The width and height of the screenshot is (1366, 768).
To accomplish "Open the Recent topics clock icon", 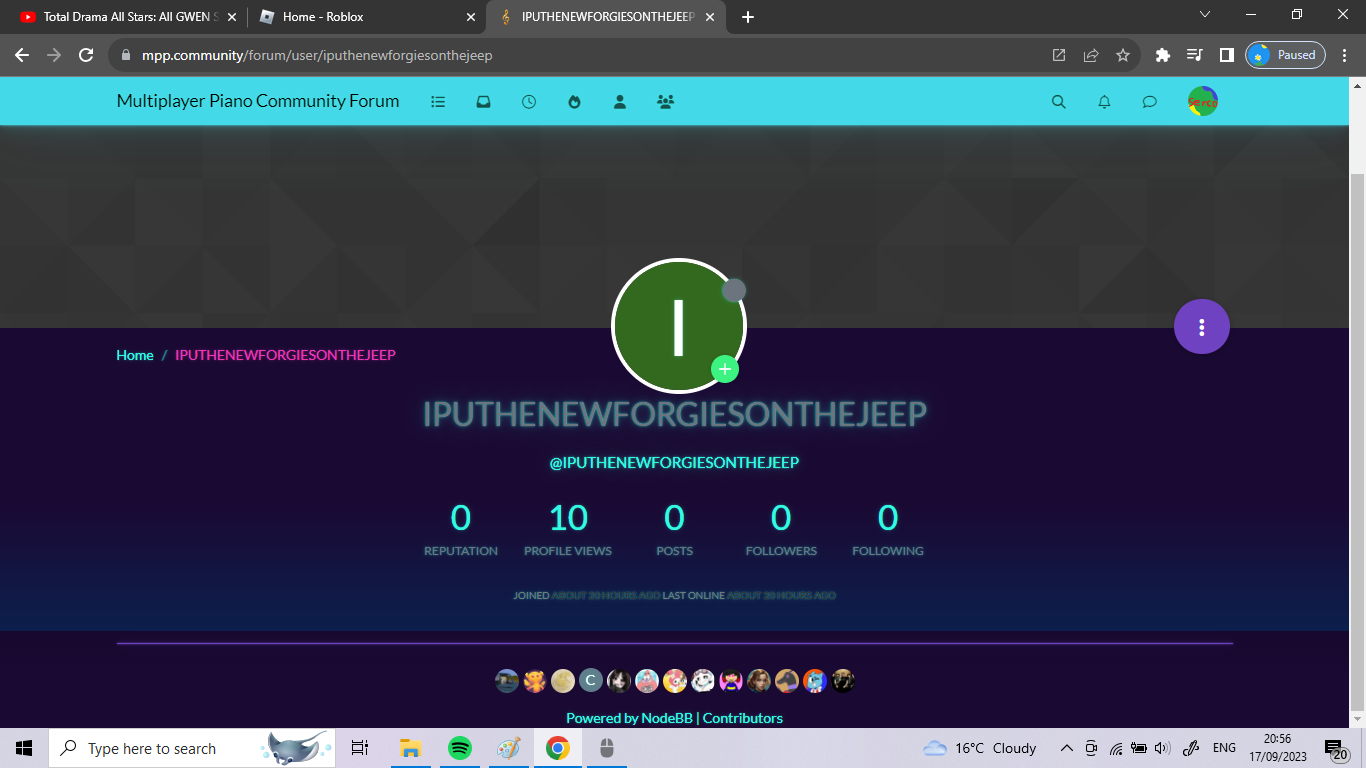I will click(x=529, y=101).
